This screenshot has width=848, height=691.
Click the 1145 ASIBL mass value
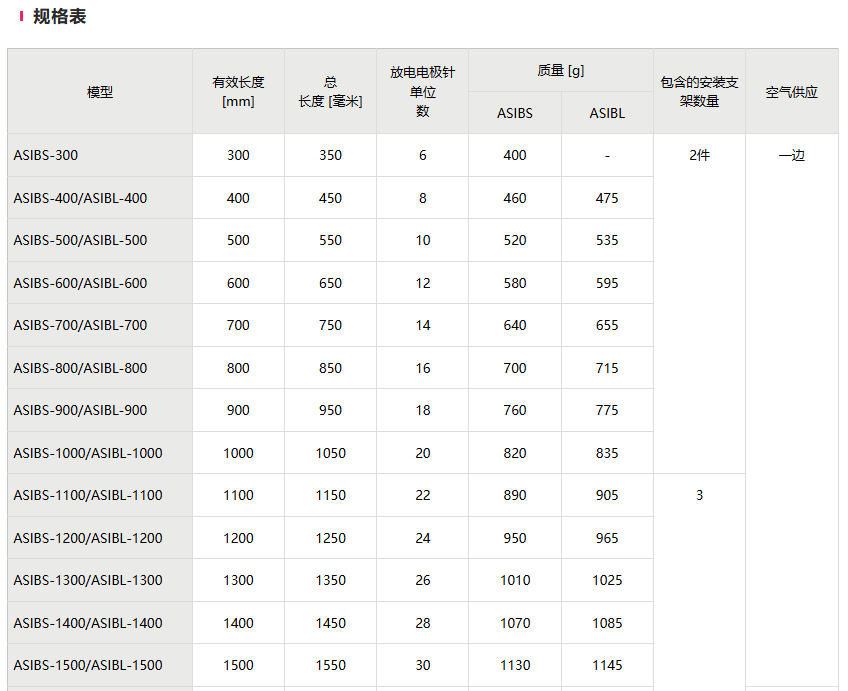coord(607,665)
